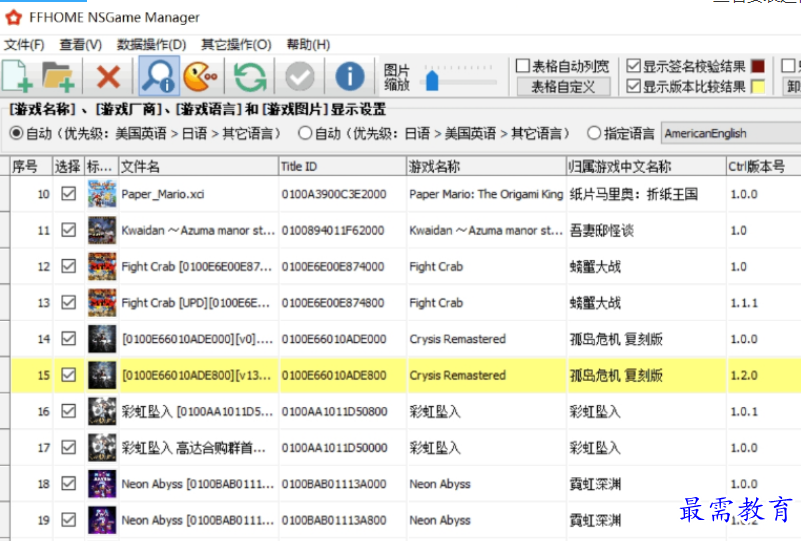Uncheck the selection box for row 12
801x541 pixels.
68,266
